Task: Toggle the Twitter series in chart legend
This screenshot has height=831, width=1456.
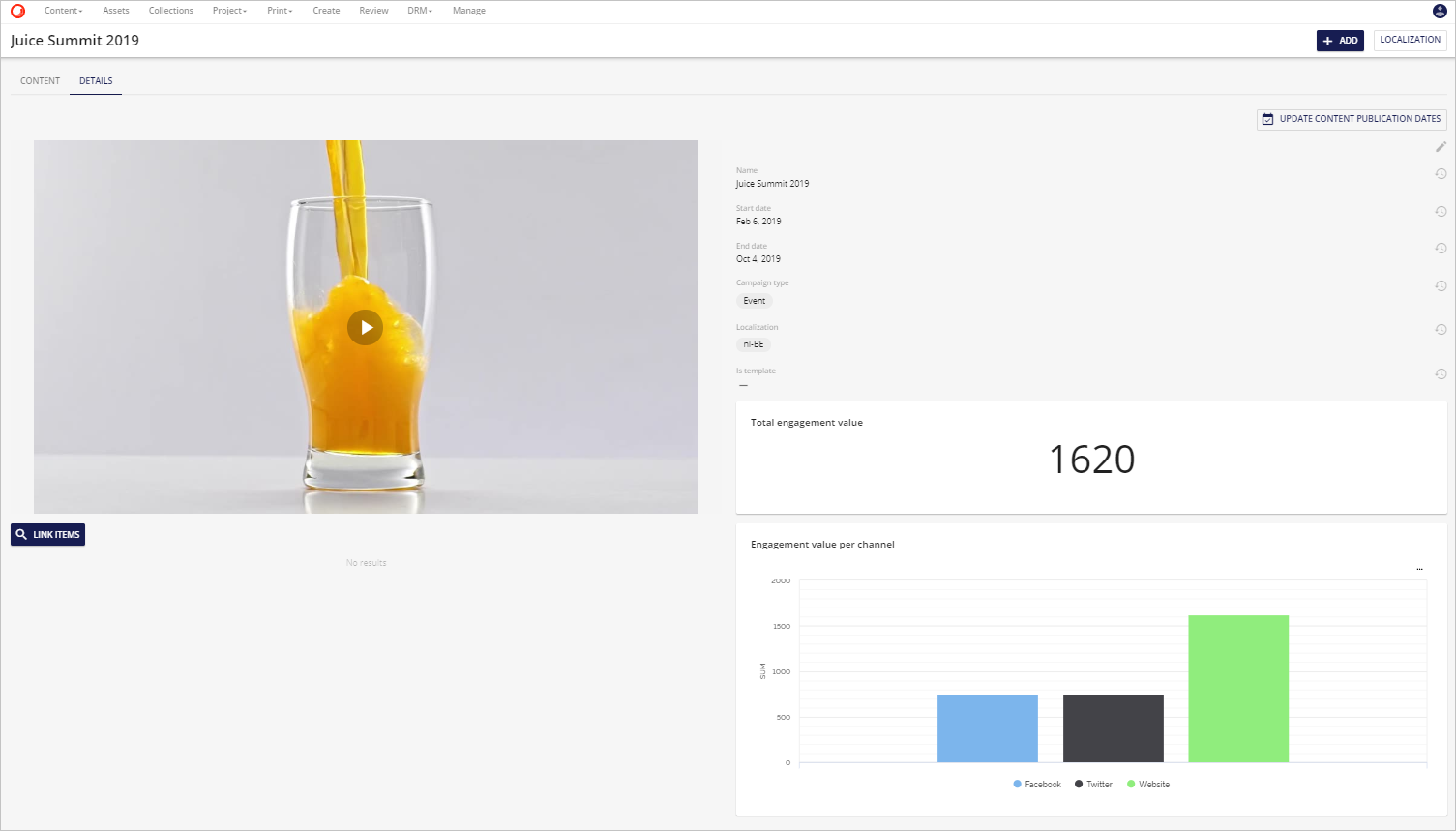Action: point(1094,785)
